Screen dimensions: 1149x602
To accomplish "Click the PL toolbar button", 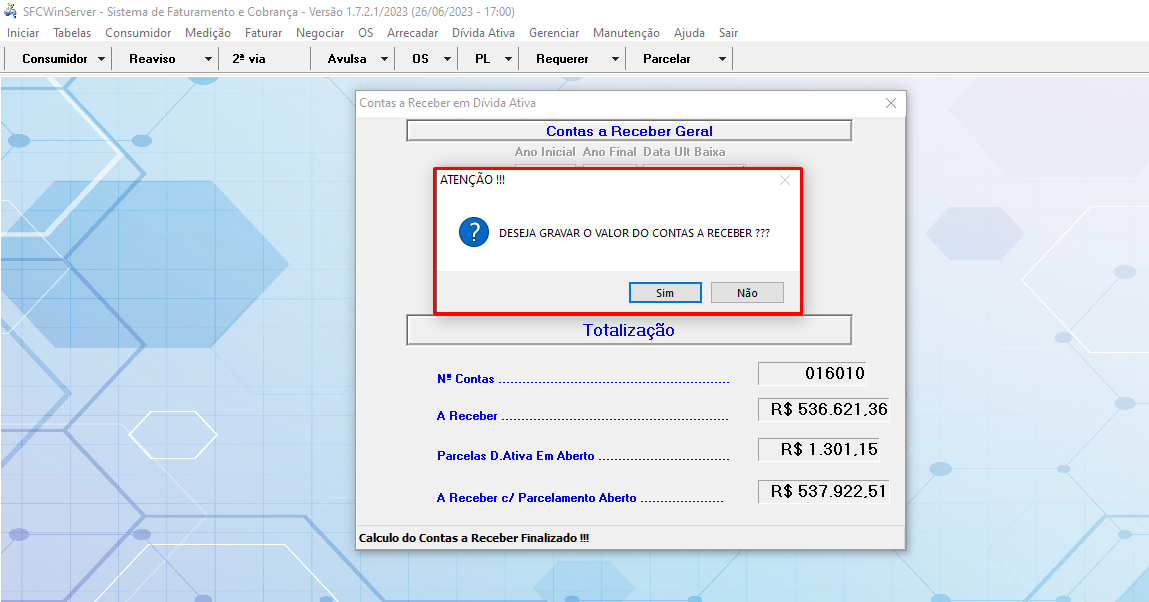I will point(482,59).
